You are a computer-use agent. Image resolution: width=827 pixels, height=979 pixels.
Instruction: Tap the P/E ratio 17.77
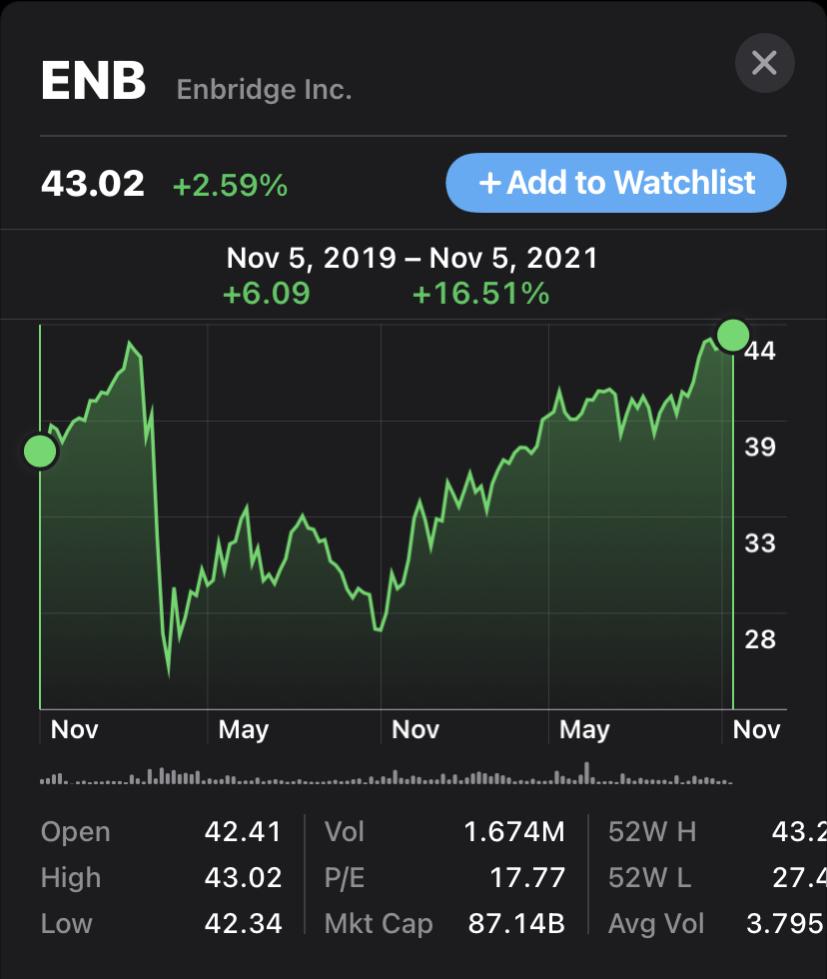point(527,878)
